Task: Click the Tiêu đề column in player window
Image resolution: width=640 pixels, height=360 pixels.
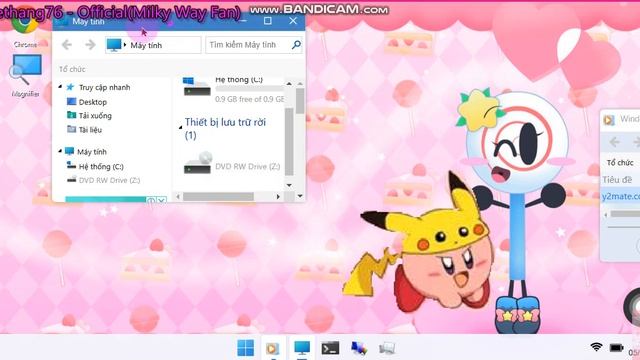Action: pos(617,180)
